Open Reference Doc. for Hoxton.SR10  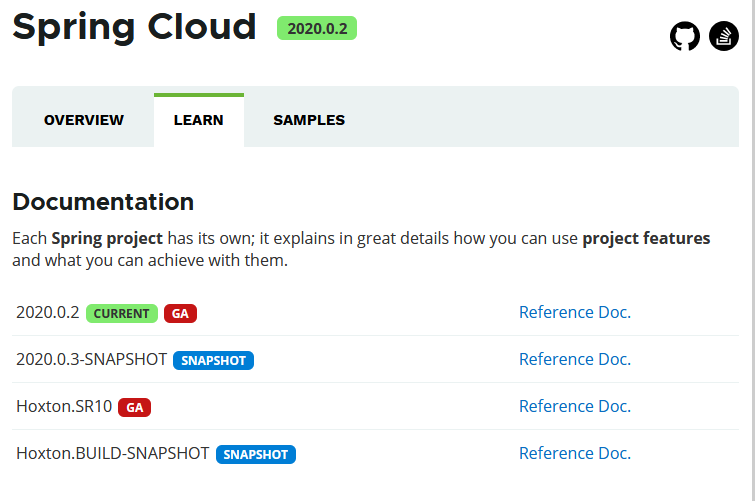(x=575, y=406)
